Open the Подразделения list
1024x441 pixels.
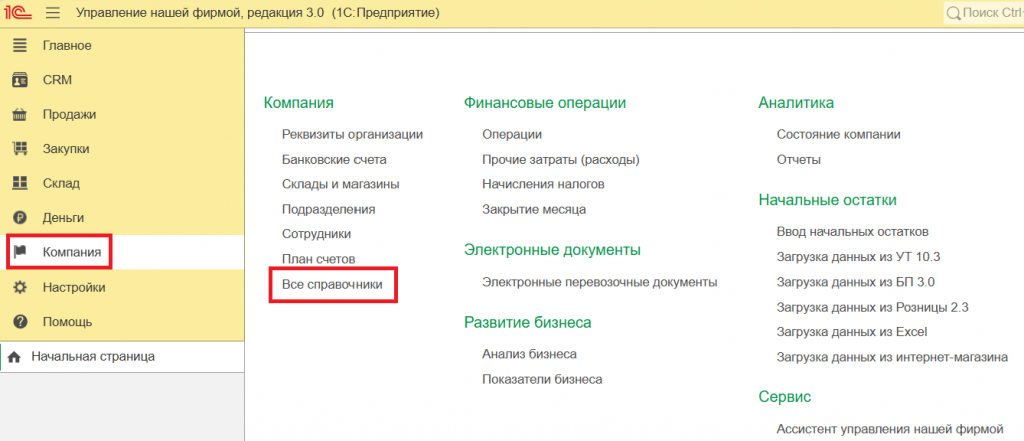click(328, 210)
